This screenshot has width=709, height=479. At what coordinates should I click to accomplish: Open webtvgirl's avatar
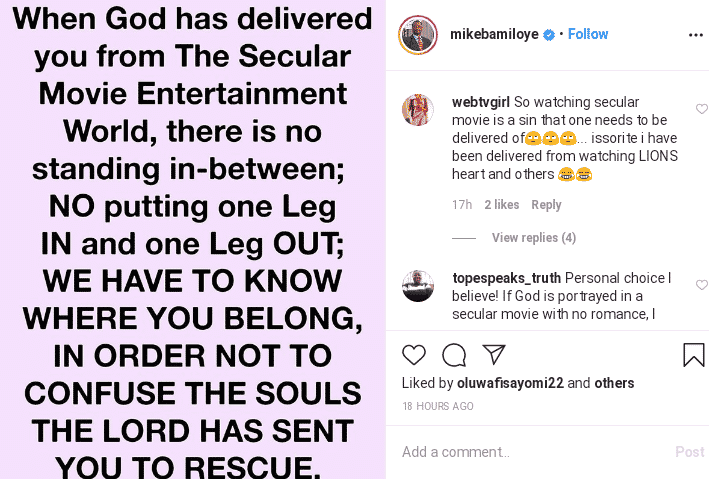[x=417, y=109]
